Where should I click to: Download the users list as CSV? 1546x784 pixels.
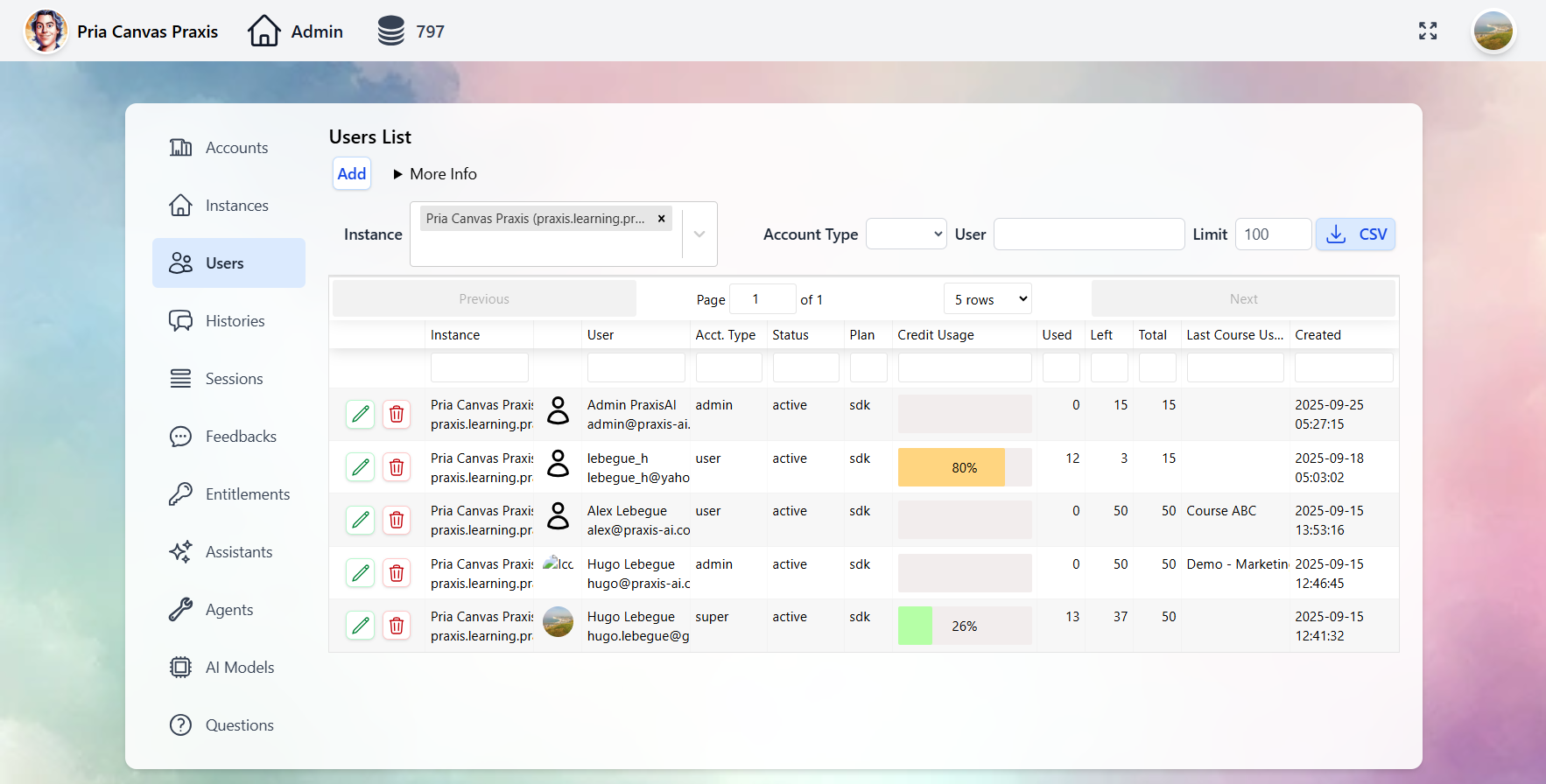(x=1355, y=234)
